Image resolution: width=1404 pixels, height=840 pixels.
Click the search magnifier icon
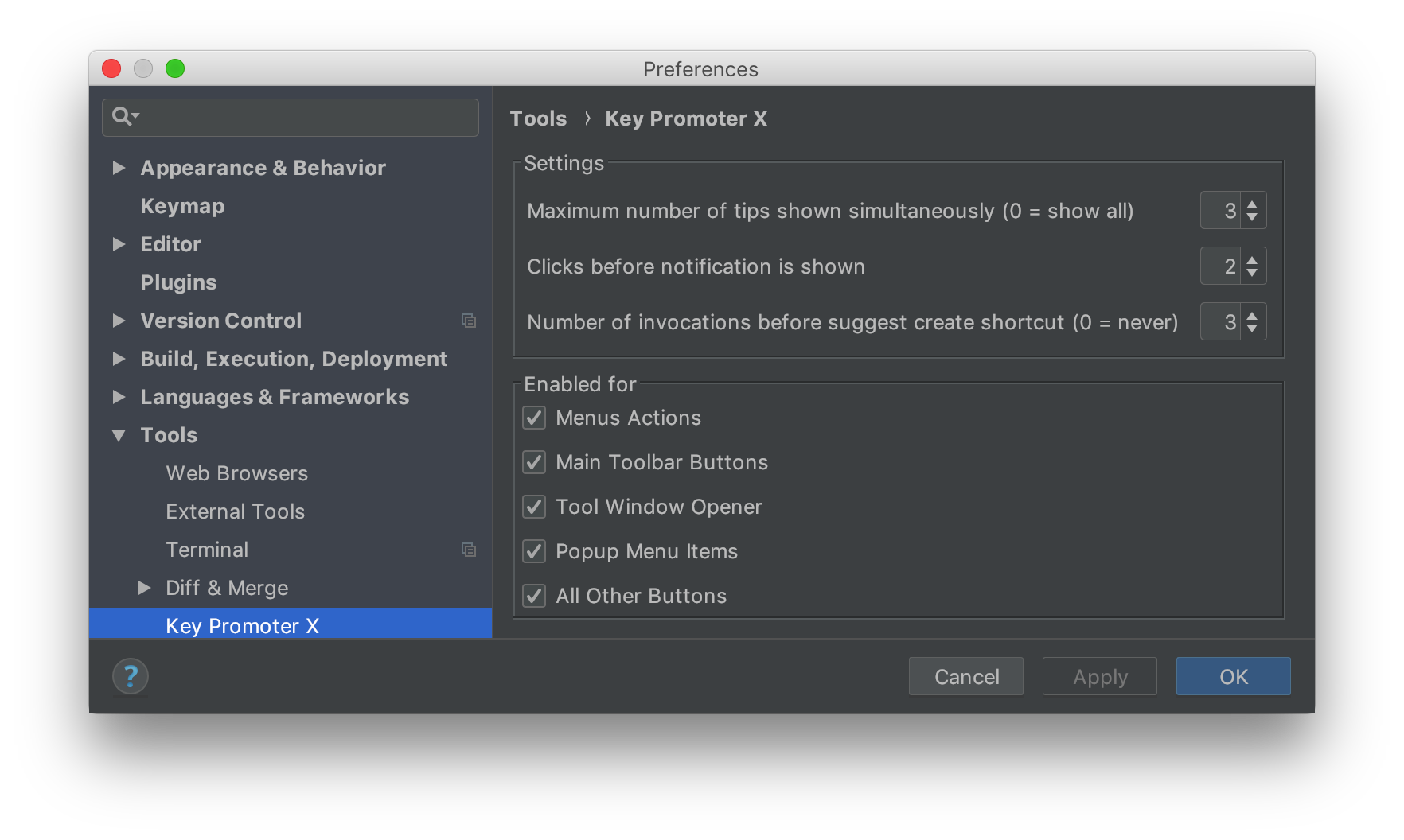tap(125, 117)
